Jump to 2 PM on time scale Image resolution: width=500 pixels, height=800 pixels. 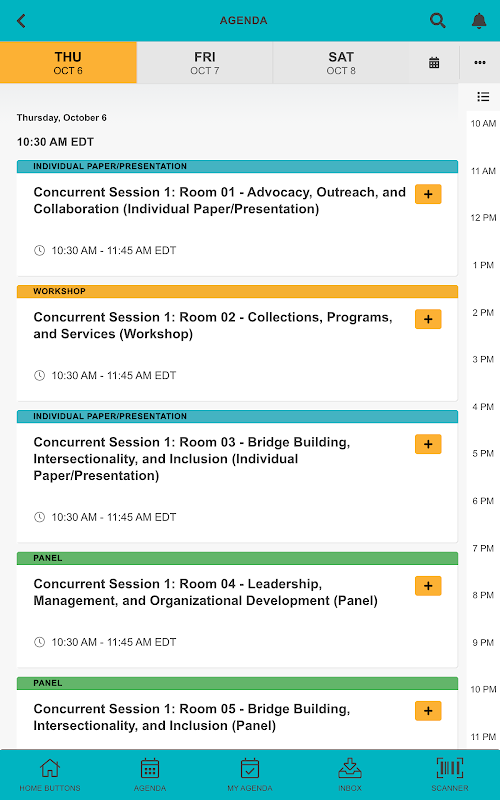tap(483, 312)
